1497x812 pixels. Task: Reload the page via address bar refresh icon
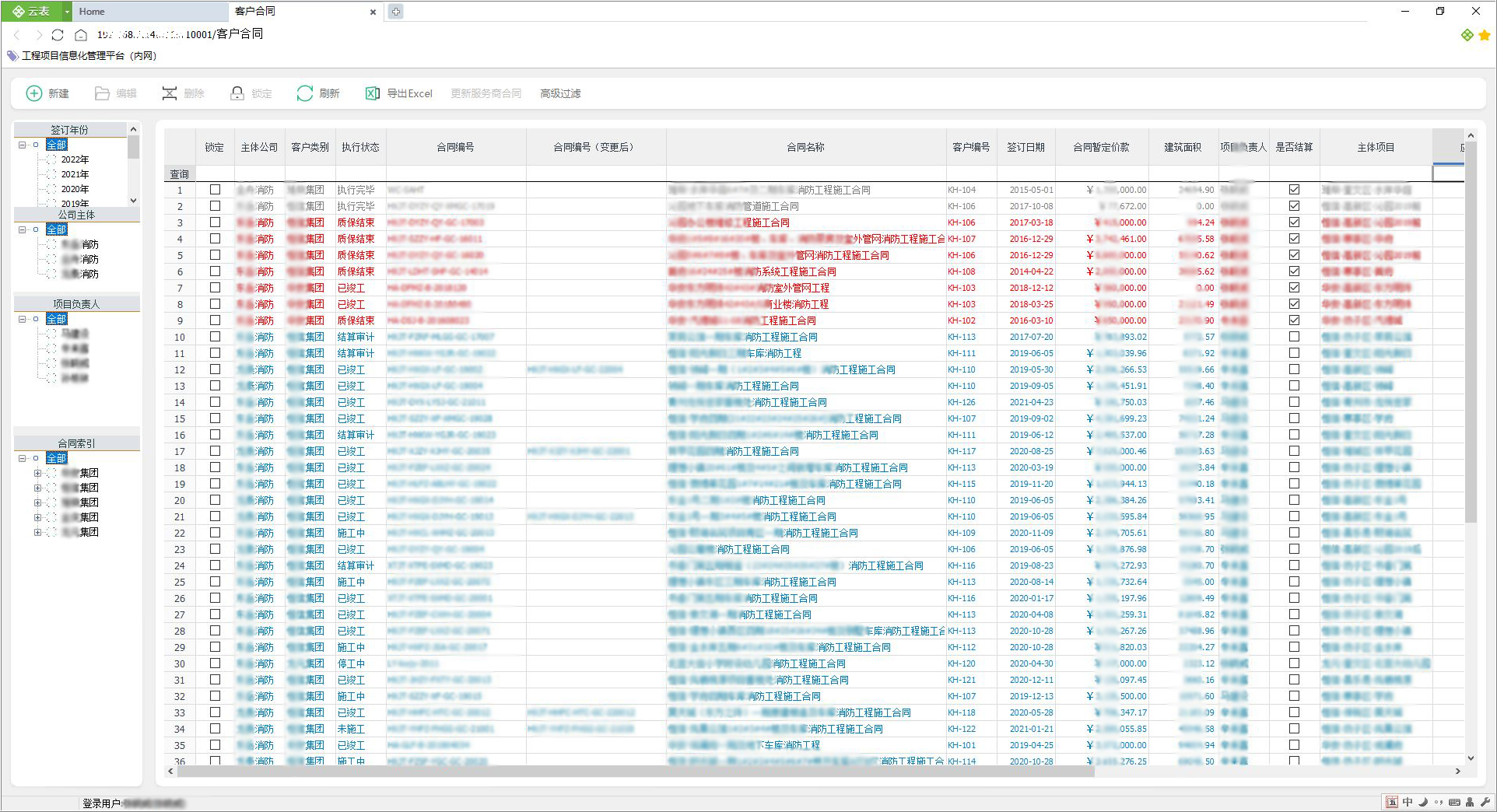click(58, 34)
